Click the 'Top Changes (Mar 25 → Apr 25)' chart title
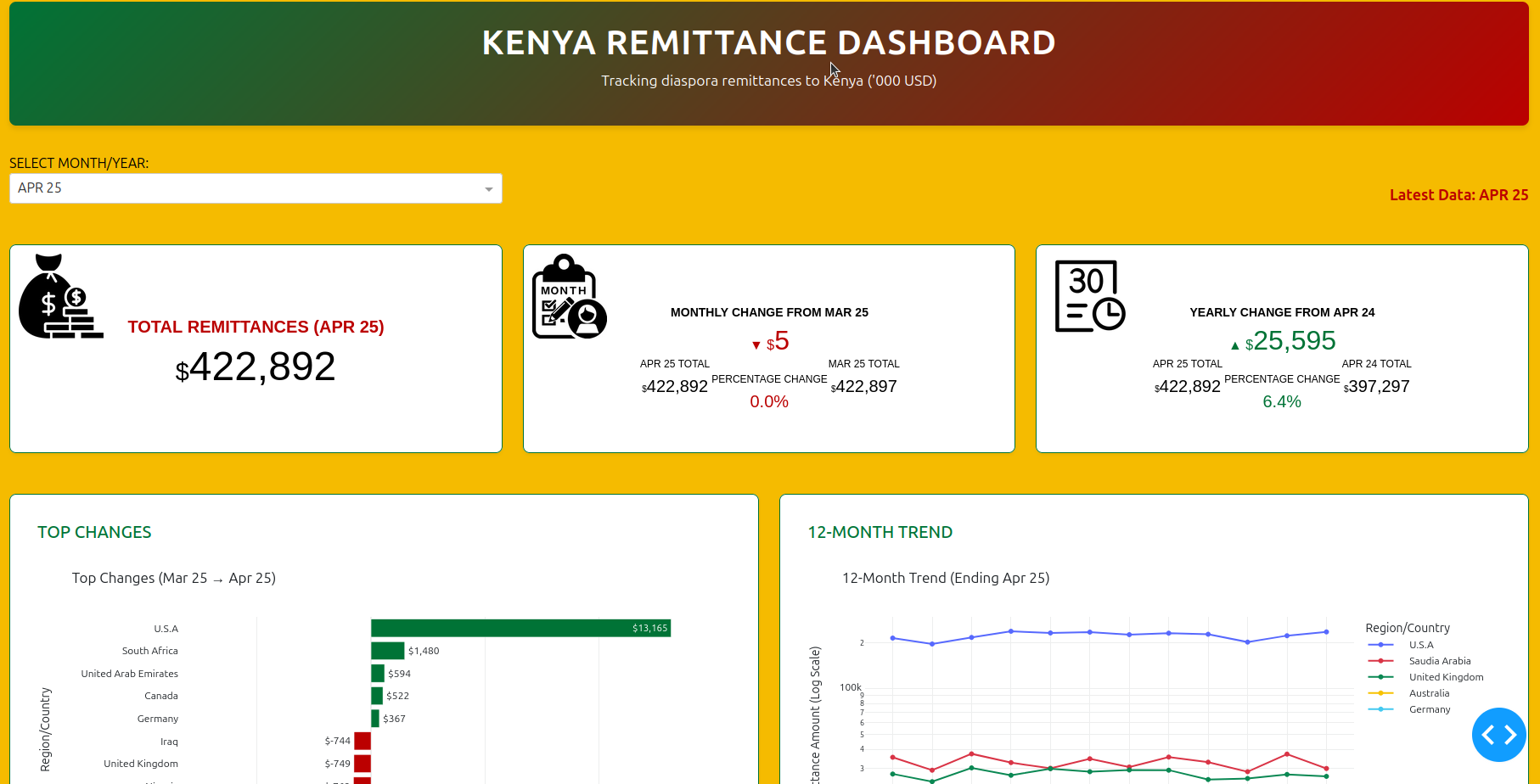This screenshot has width=1540, height=784. (174, 578)
